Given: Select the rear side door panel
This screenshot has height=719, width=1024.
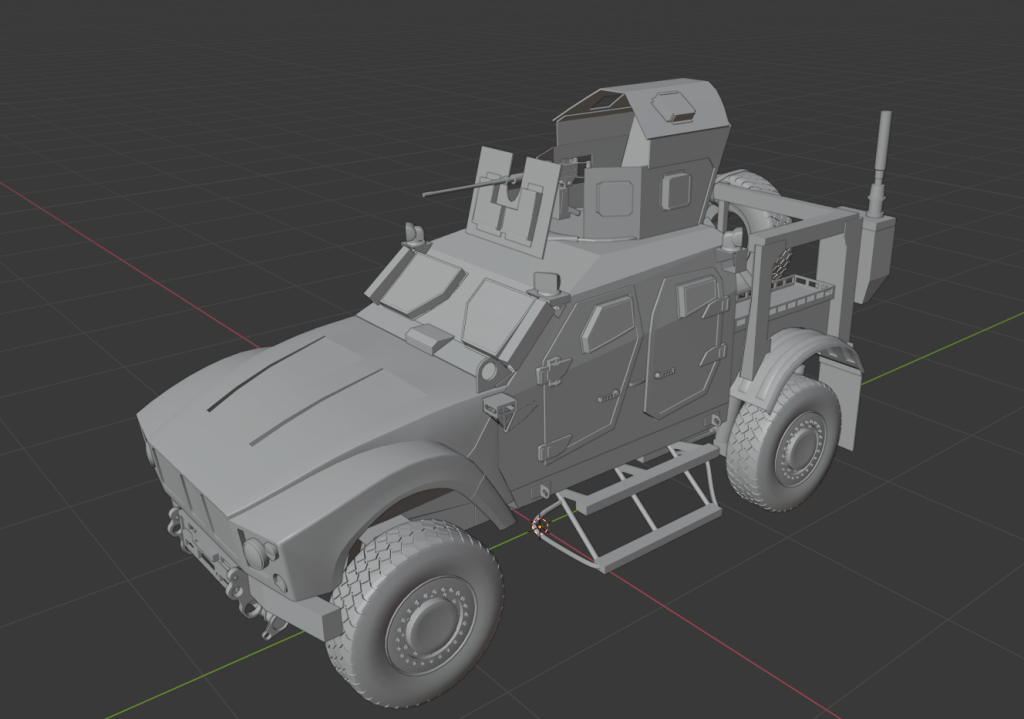Looking at the screenshot, I should pyautogui.click(x=682, y=350).
